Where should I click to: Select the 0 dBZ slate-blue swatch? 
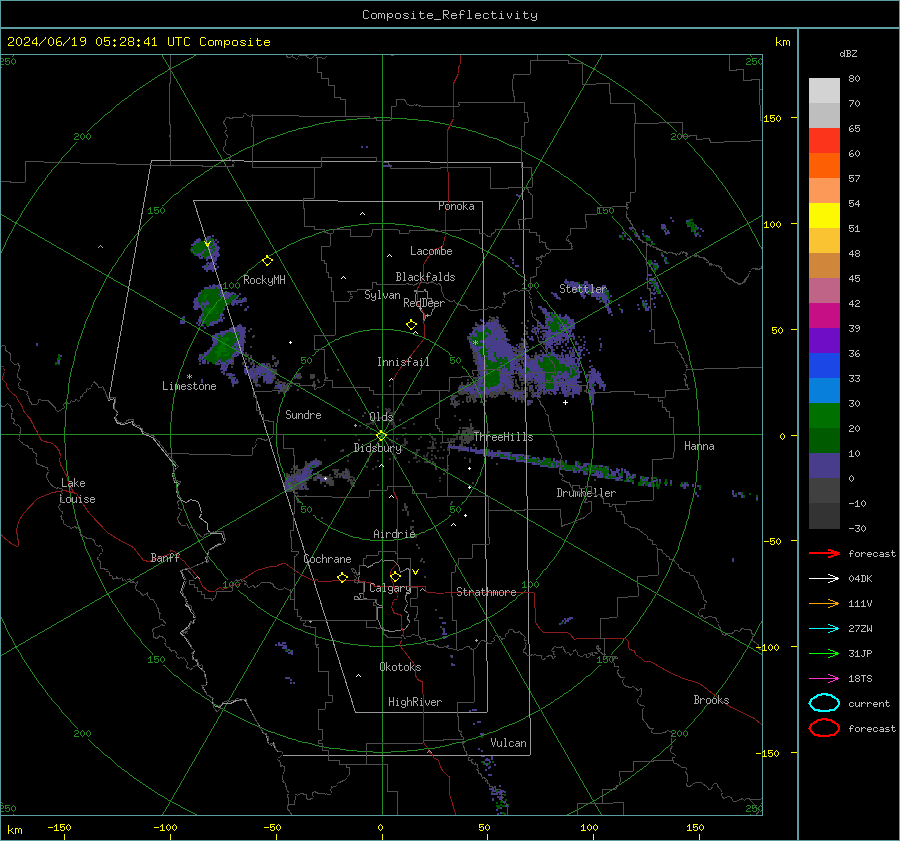pyautogui.click(x=824, y=466)
